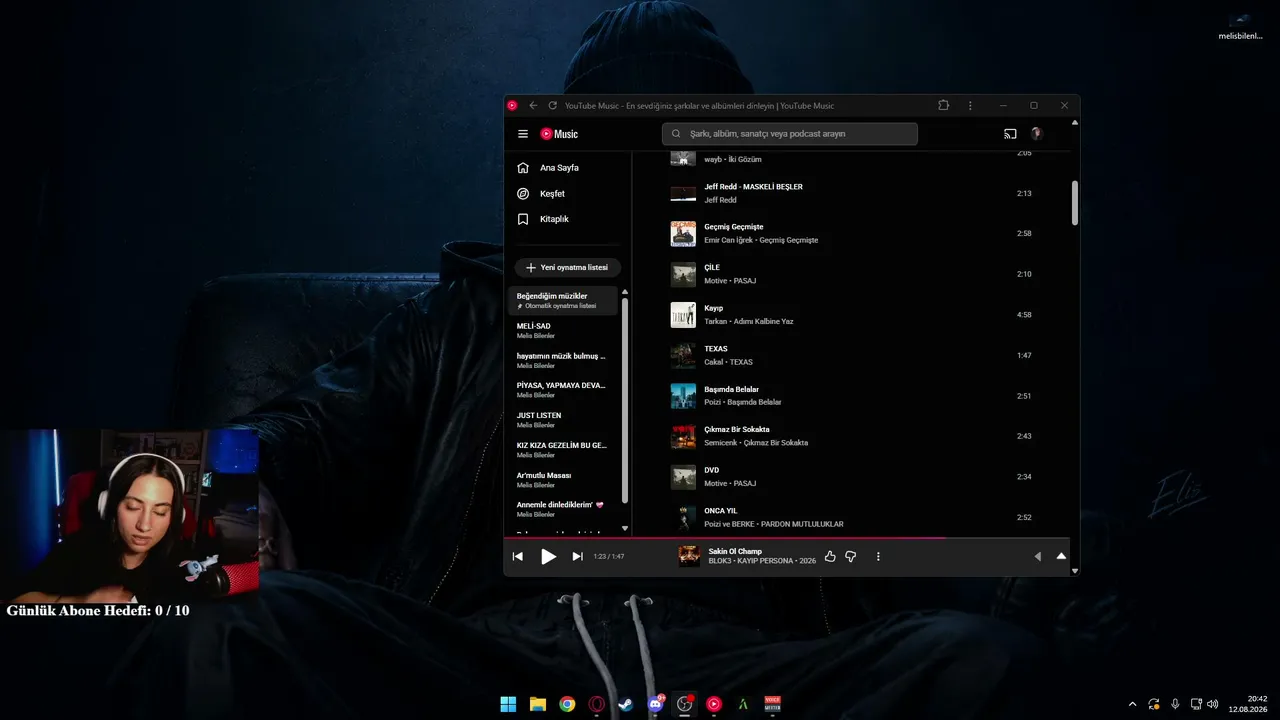The height and width of the screenshot is (720, 1280).
Task: Open the Annemle dinlediklerim playlist
Action: coord(563,509)
